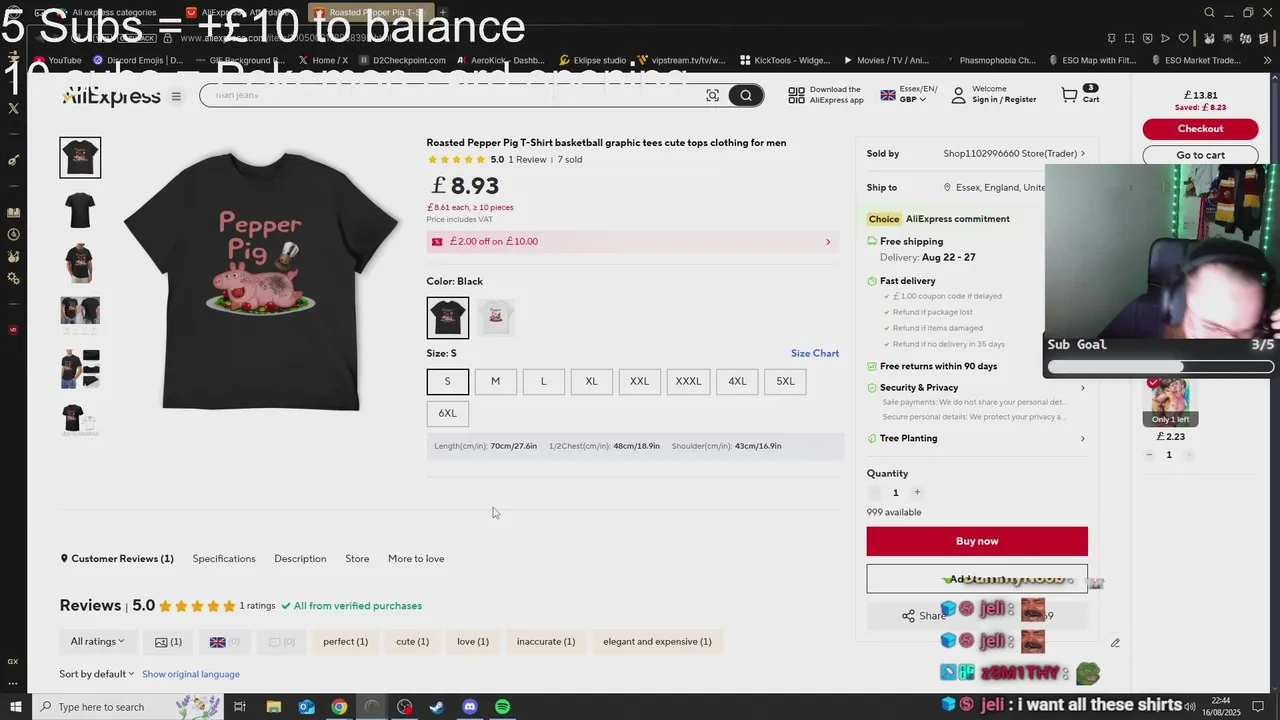Open Discord from taskbar
Screen dimensions: 1280x720
coord(470,707)
